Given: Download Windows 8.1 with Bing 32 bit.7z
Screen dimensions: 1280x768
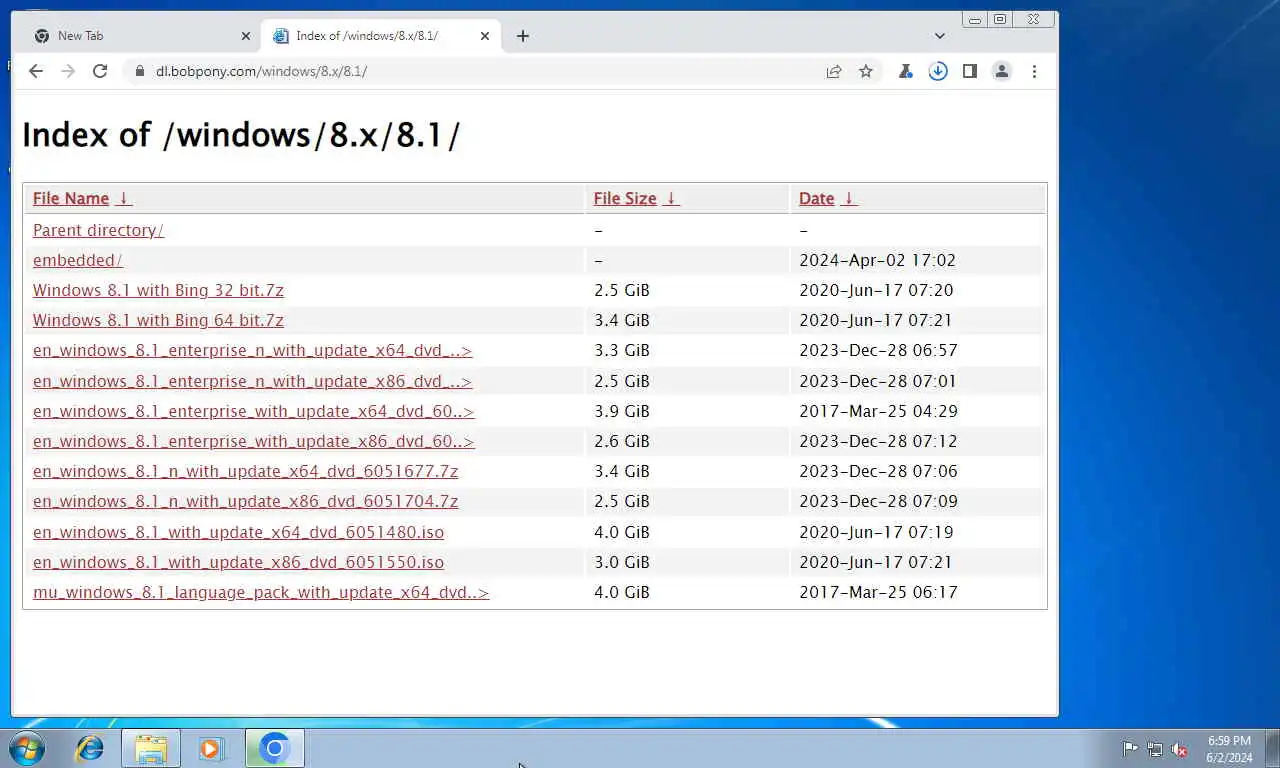Looking at the screenshot, I should pos(158,290).
